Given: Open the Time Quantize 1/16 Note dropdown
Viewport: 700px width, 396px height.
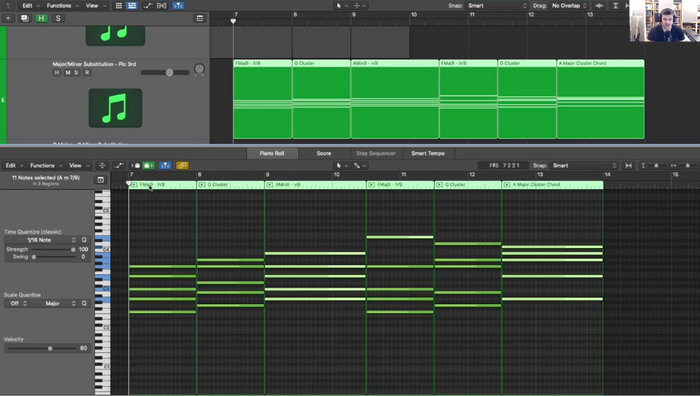Looking at the screenshot, I should coord(41,240).
